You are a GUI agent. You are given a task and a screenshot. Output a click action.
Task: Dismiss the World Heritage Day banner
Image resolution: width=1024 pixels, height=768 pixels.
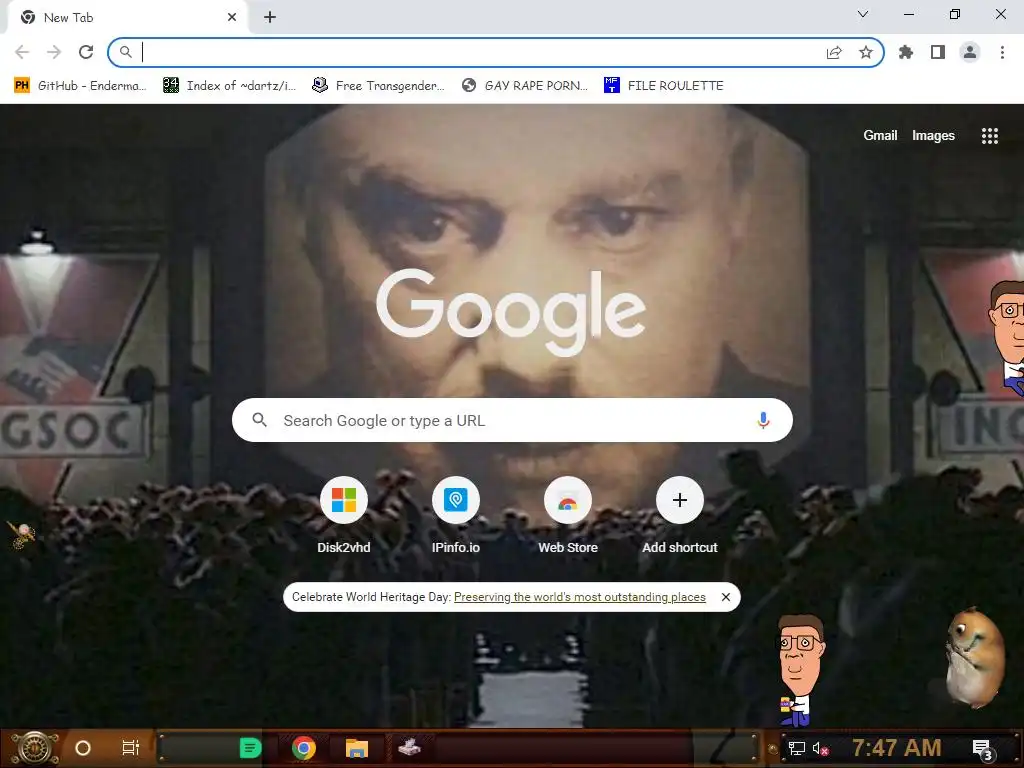coord(726,597)
